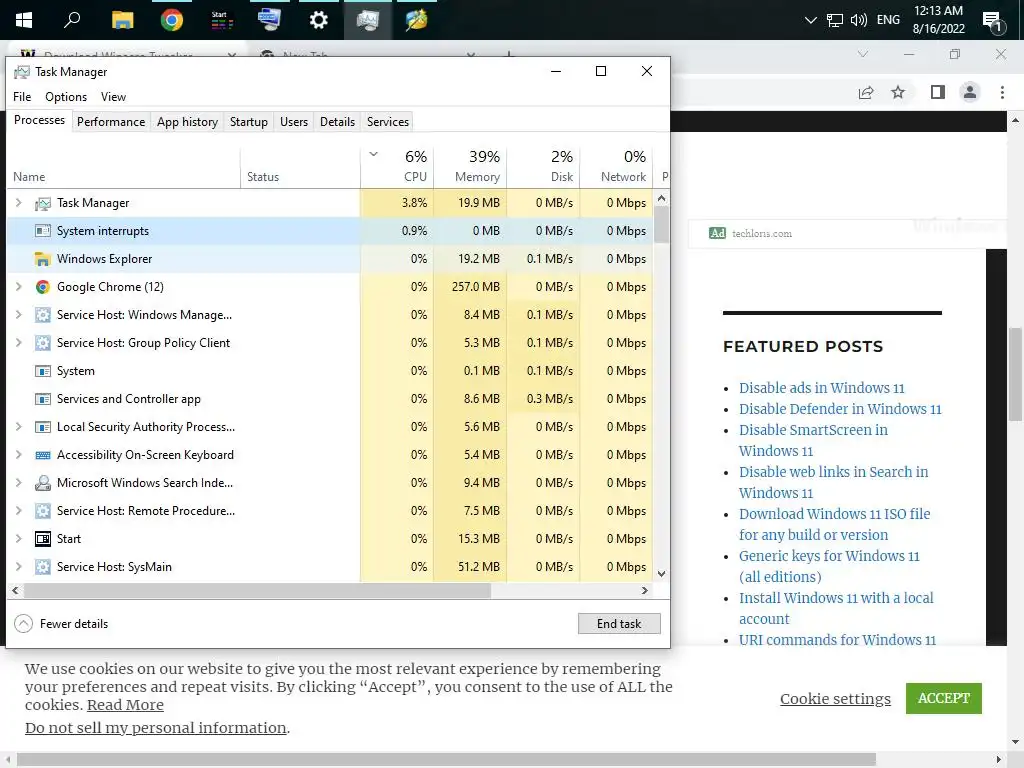Expand Accessibility On-Screen Keyboard row
The height and width of the screenshot is (768, 1024).
coord(18,455)
